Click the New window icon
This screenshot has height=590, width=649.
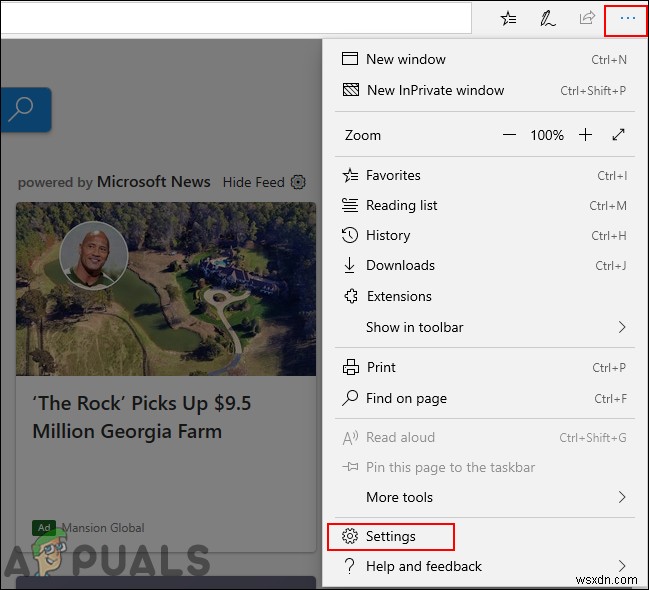tap(350, 59)
